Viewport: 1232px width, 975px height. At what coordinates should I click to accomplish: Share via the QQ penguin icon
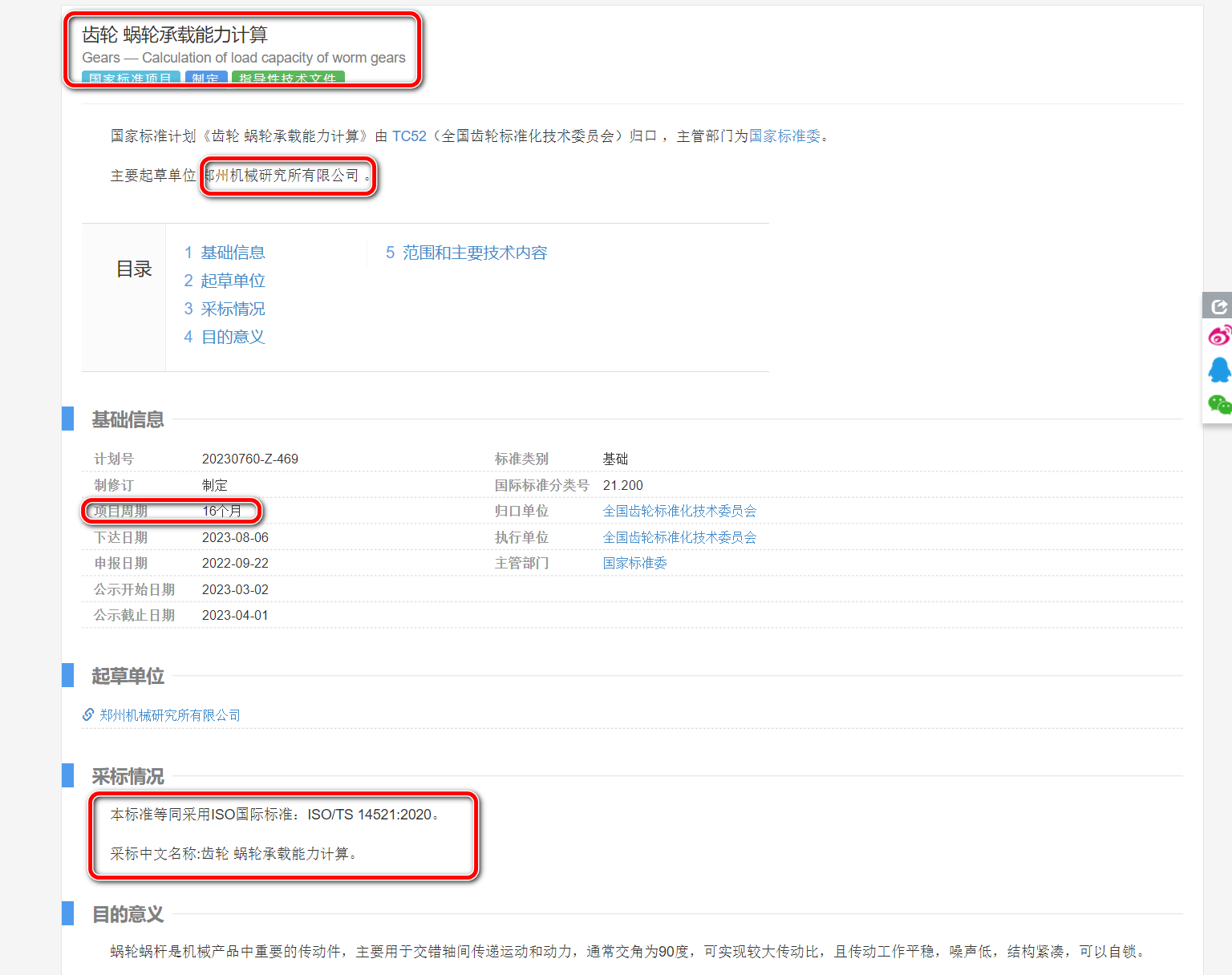coord(1218,370)
